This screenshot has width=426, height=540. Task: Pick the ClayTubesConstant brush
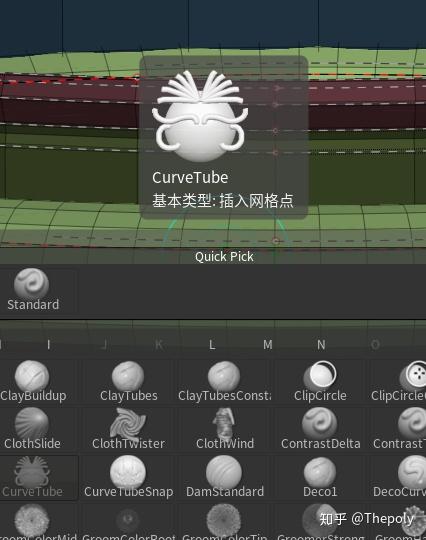tap(225, 381)
